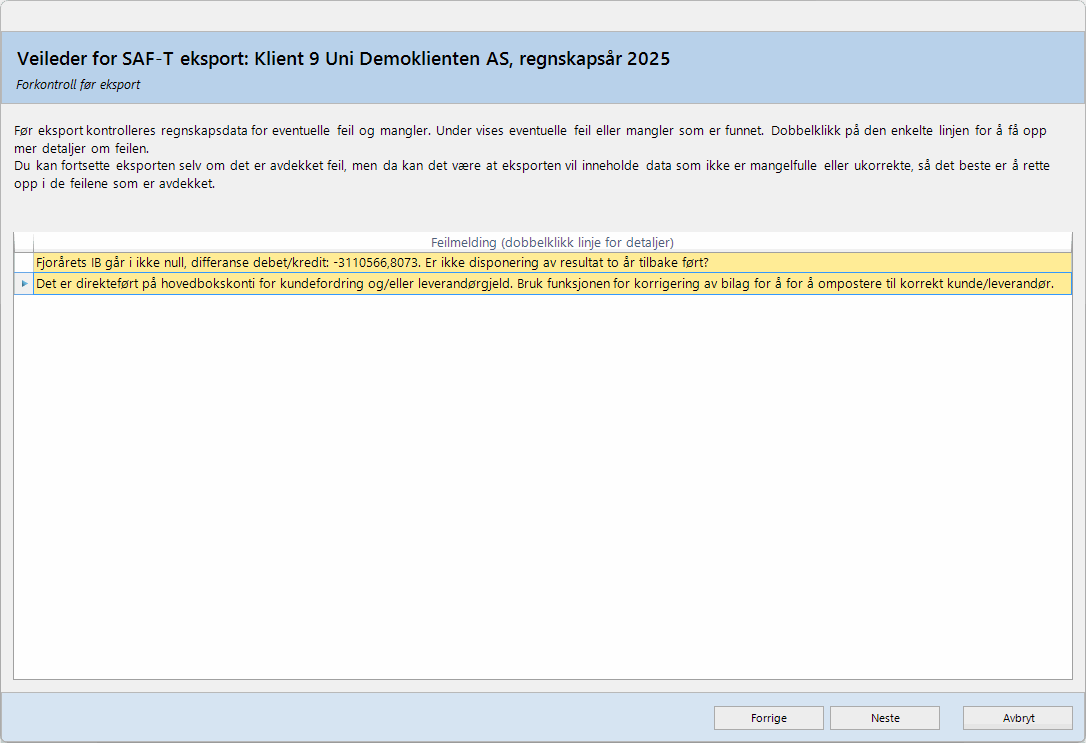Click the row arrow indicator beside second error
1086x743 pixels.
tap(24, 284)
